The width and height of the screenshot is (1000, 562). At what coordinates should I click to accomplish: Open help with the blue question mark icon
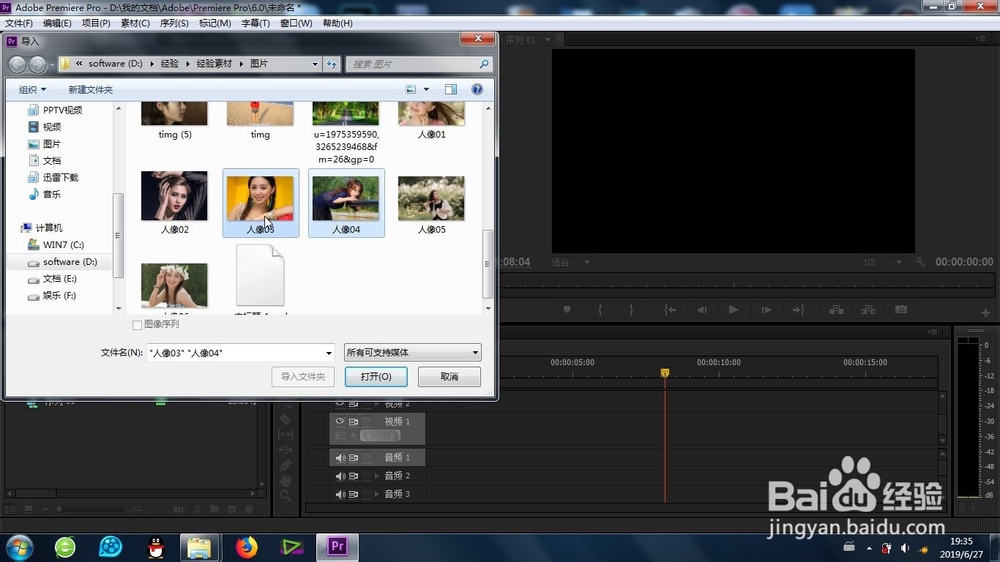(x=477, y=89)
